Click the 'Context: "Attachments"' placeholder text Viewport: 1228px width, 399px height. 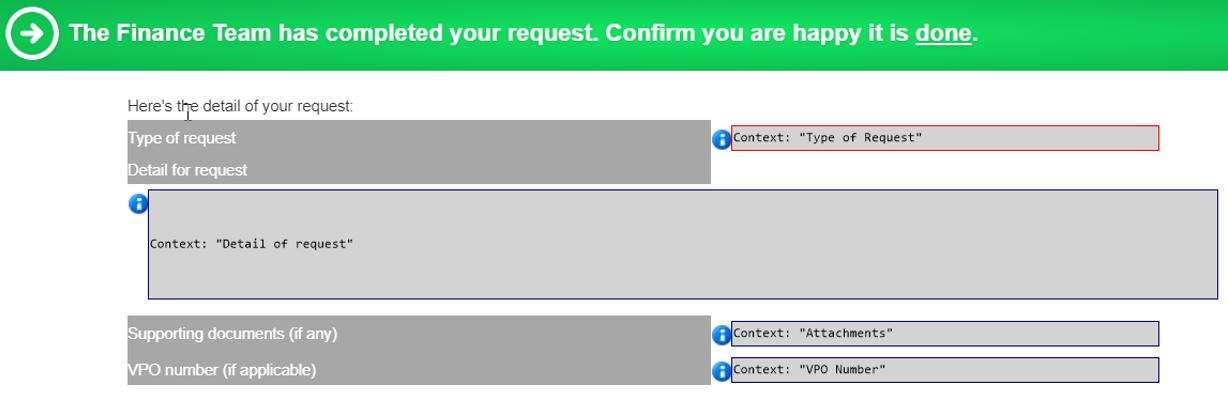[813, 332]
